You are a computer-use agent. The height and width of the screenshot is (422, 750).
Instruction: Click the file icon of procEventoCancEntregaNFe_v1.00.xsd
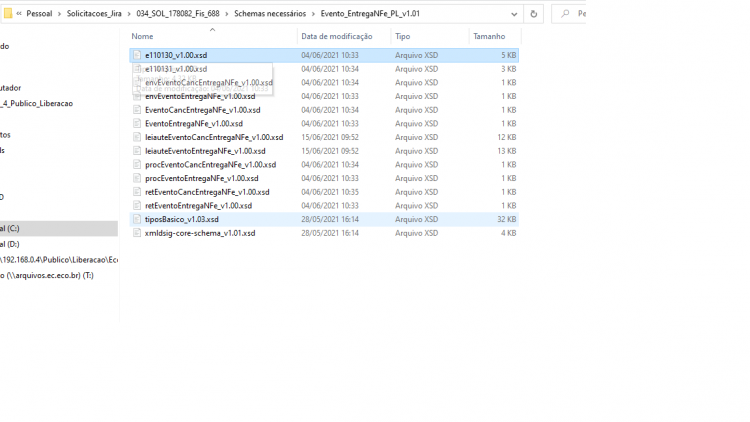137,165
